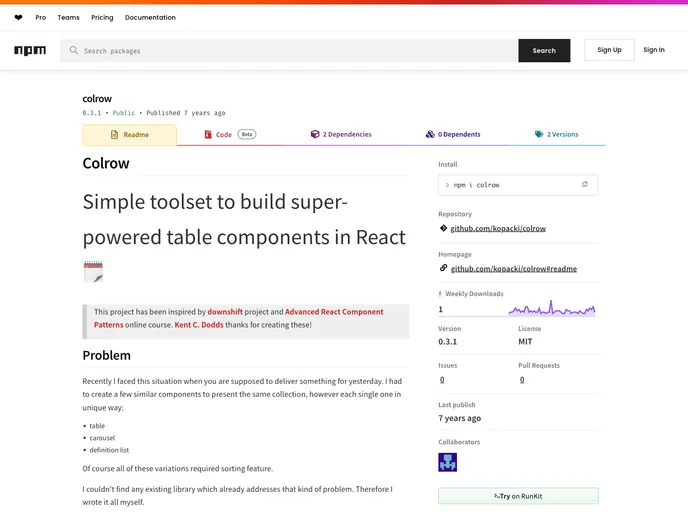
Task: Select the 2 Versions tab
Action: point(556,134)
